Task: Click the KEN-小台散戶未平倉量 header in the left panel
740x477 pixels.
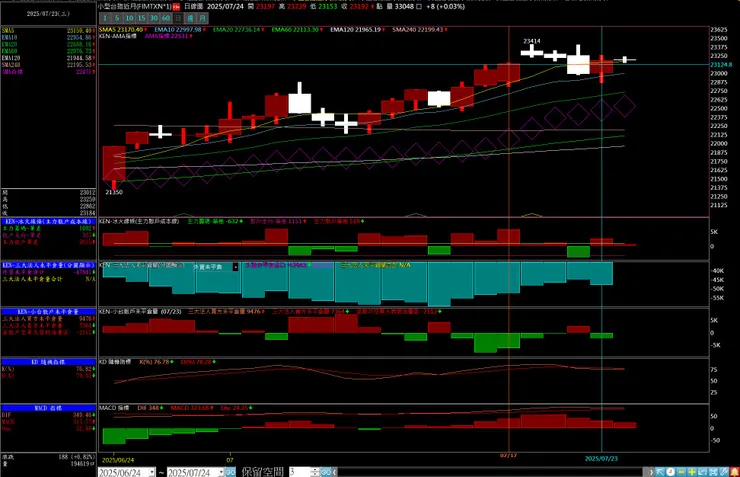Action: (48, 312)
